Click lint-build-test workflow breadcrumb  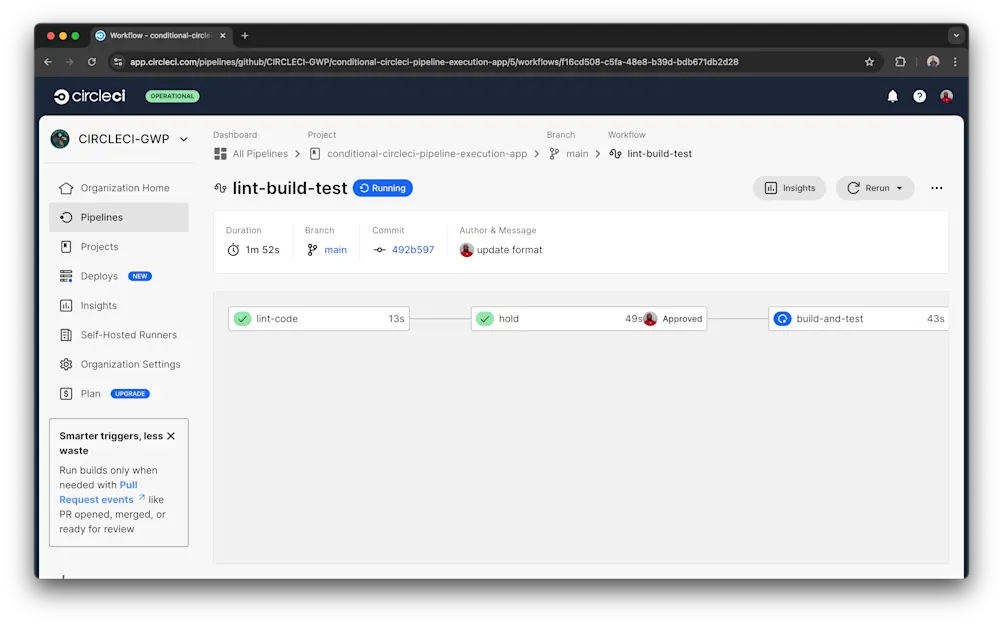[659, 153]
